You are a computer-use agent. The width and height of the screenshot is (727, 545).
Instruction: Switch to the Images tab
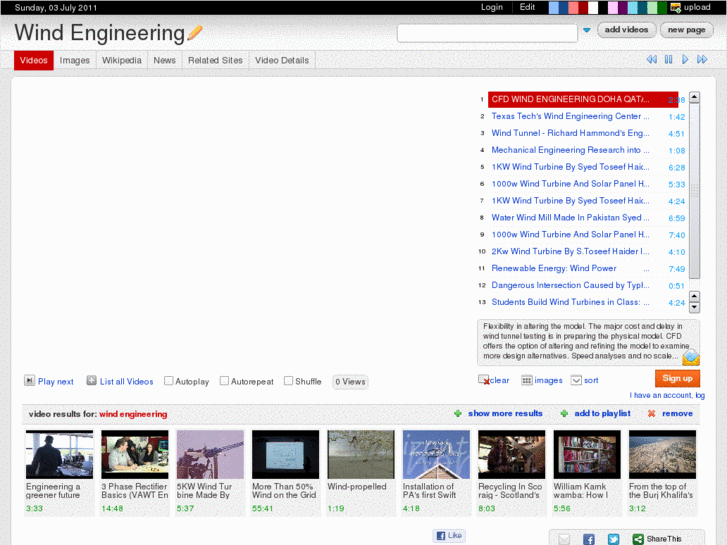coord(75,60)
